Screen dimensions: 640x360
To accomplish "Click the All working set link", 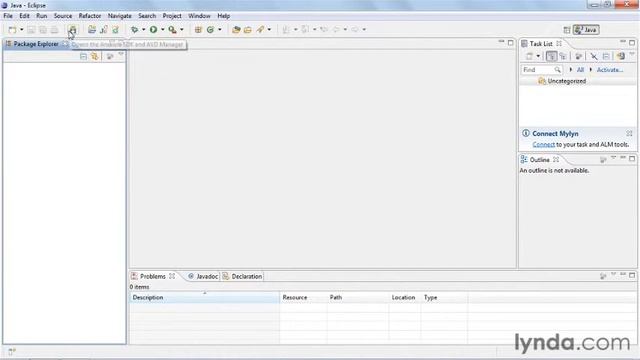I will (580, 70).
